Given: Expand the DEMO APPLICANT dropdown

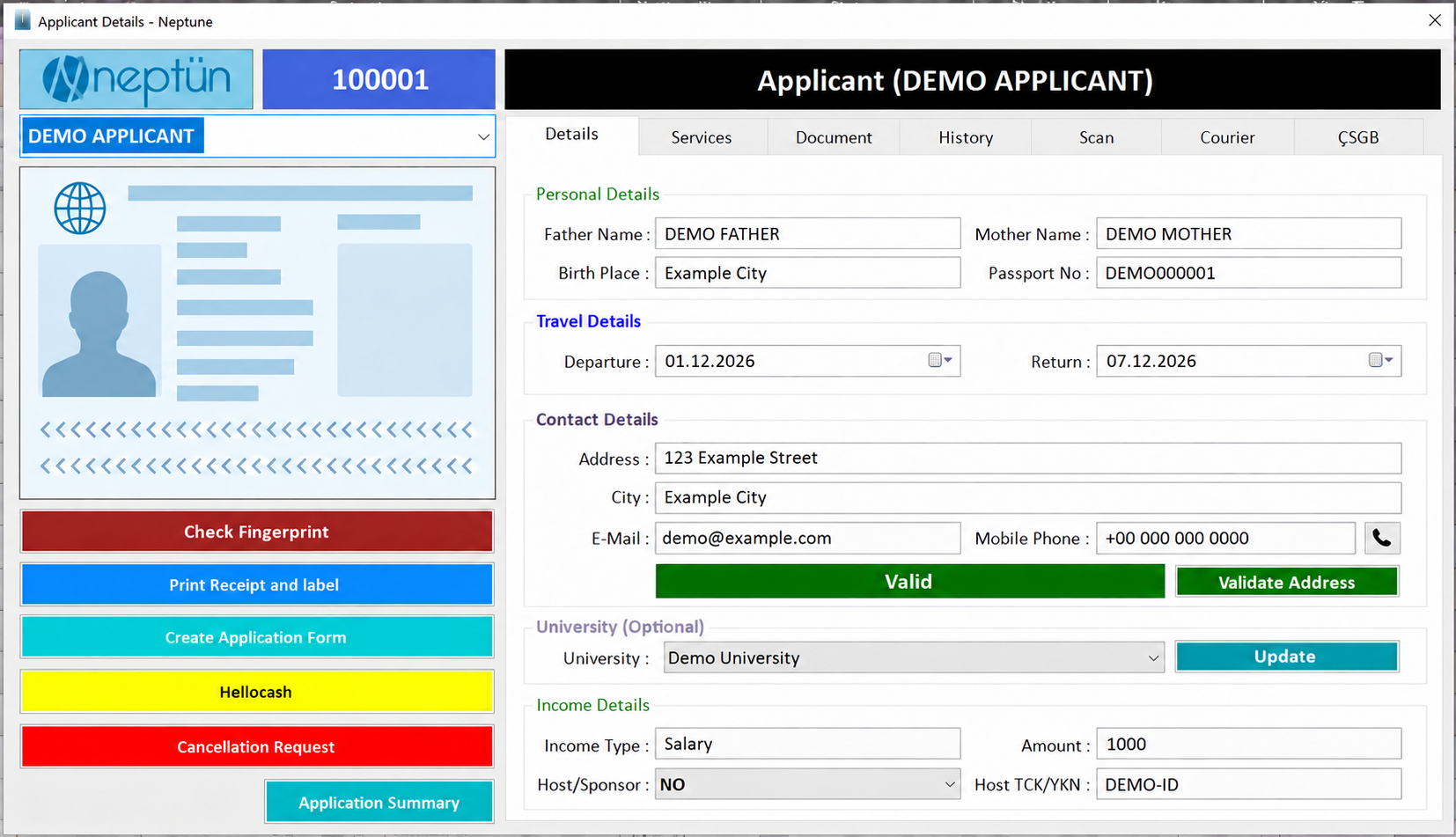Looking at the screenshot, I should 483,136.
